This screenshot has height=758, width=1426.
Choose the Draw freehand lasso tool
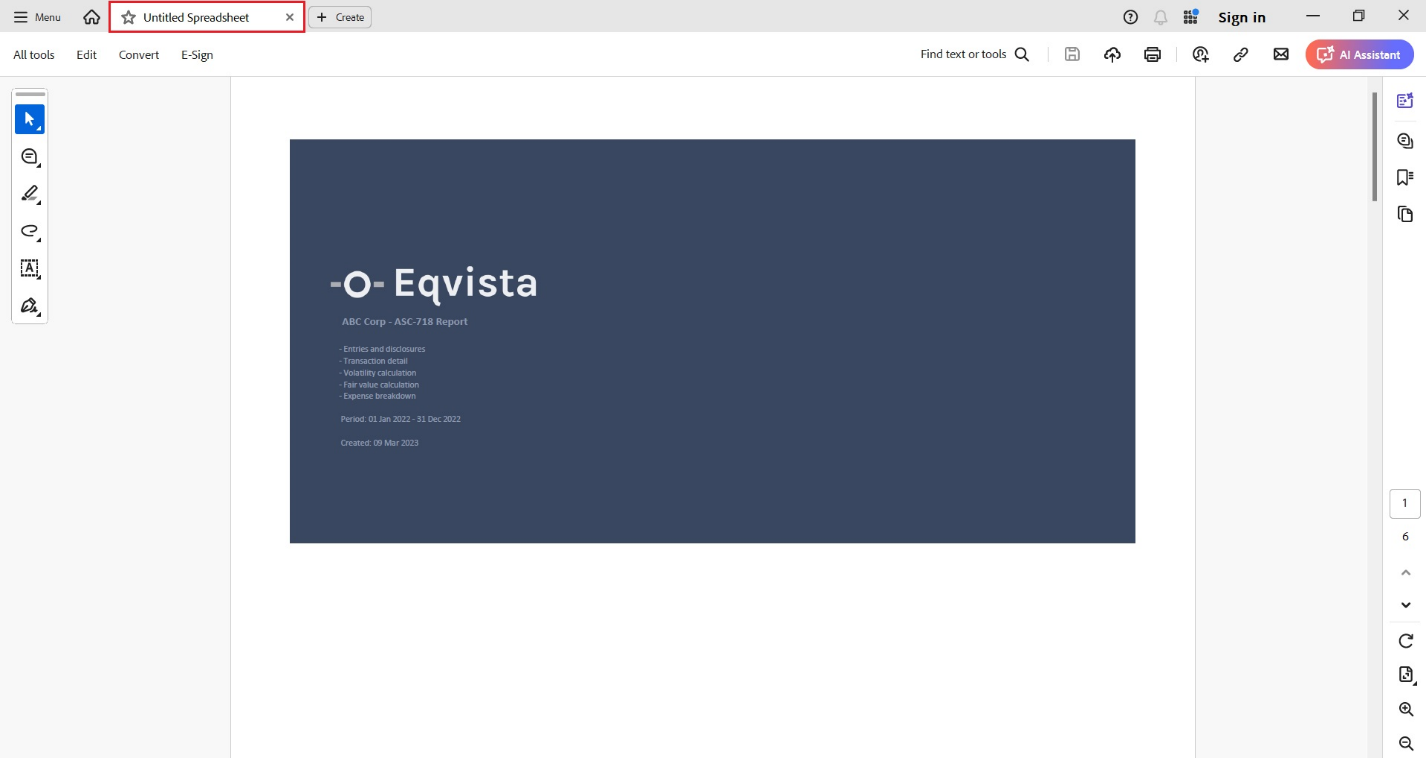[x=30, y=231]
